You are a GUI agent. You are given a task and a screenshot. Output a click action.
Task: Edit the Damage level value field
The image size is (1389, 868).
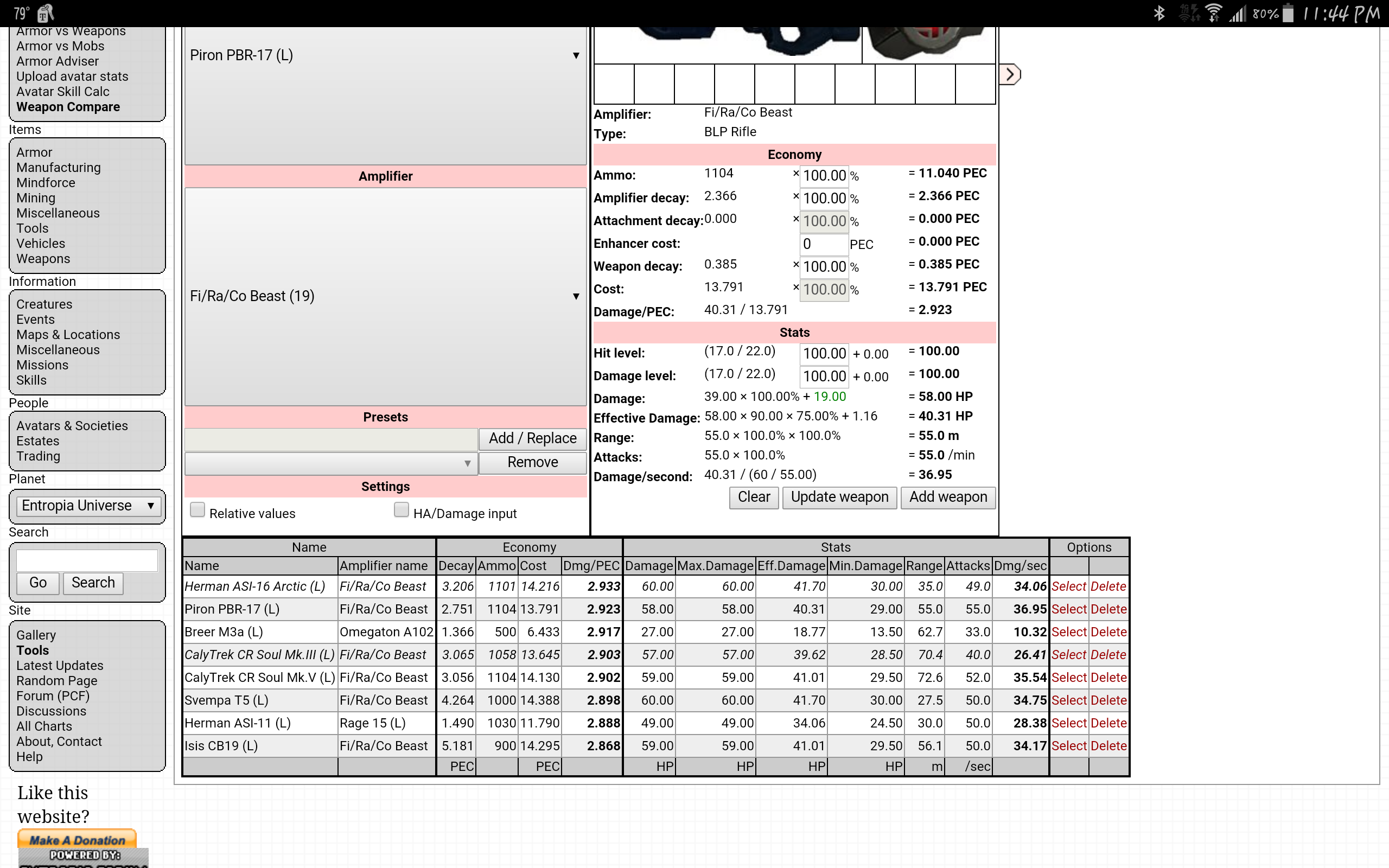pos(824,376)
